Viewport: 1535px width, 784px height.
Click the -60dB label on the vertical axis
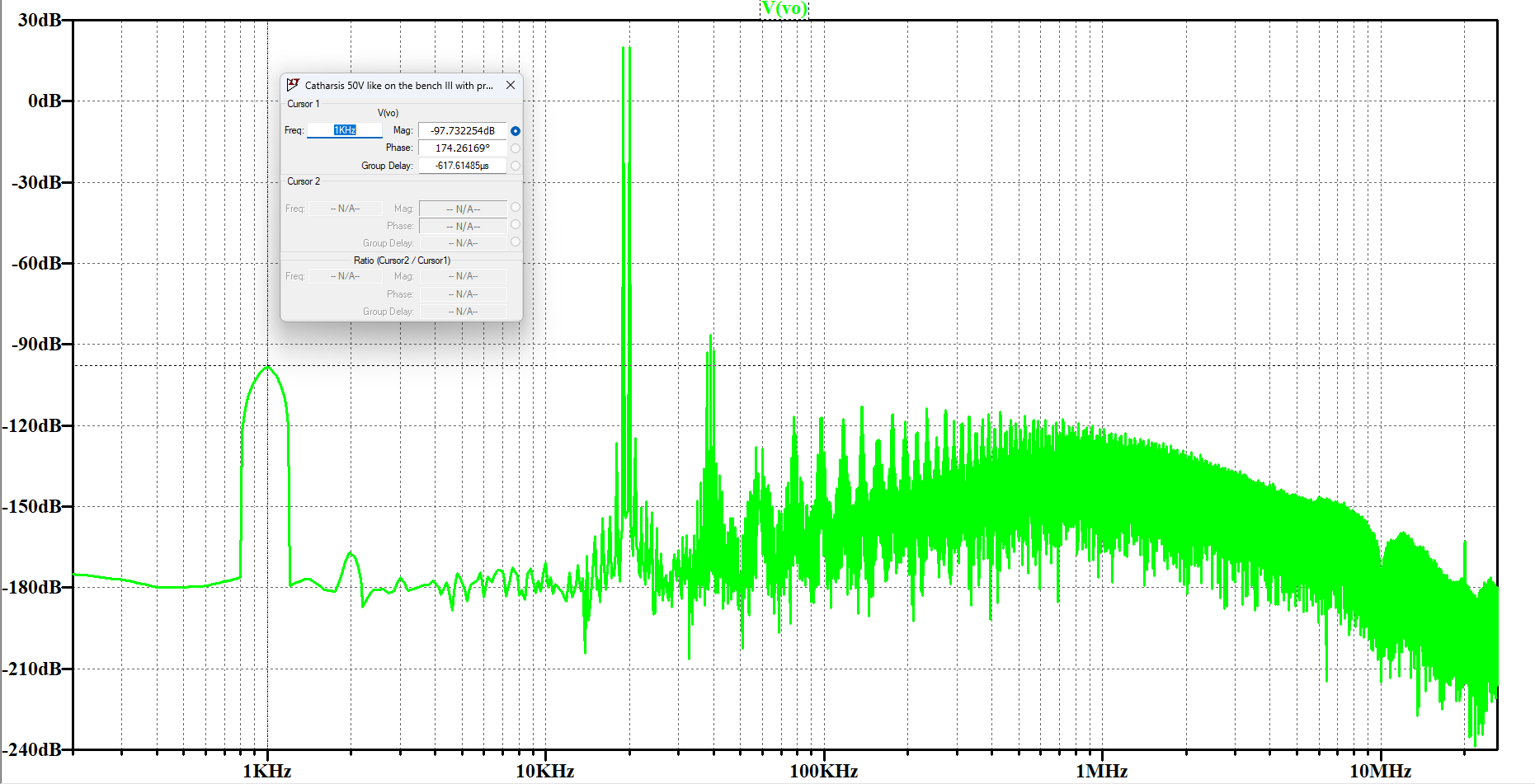(x=36, y=263)
